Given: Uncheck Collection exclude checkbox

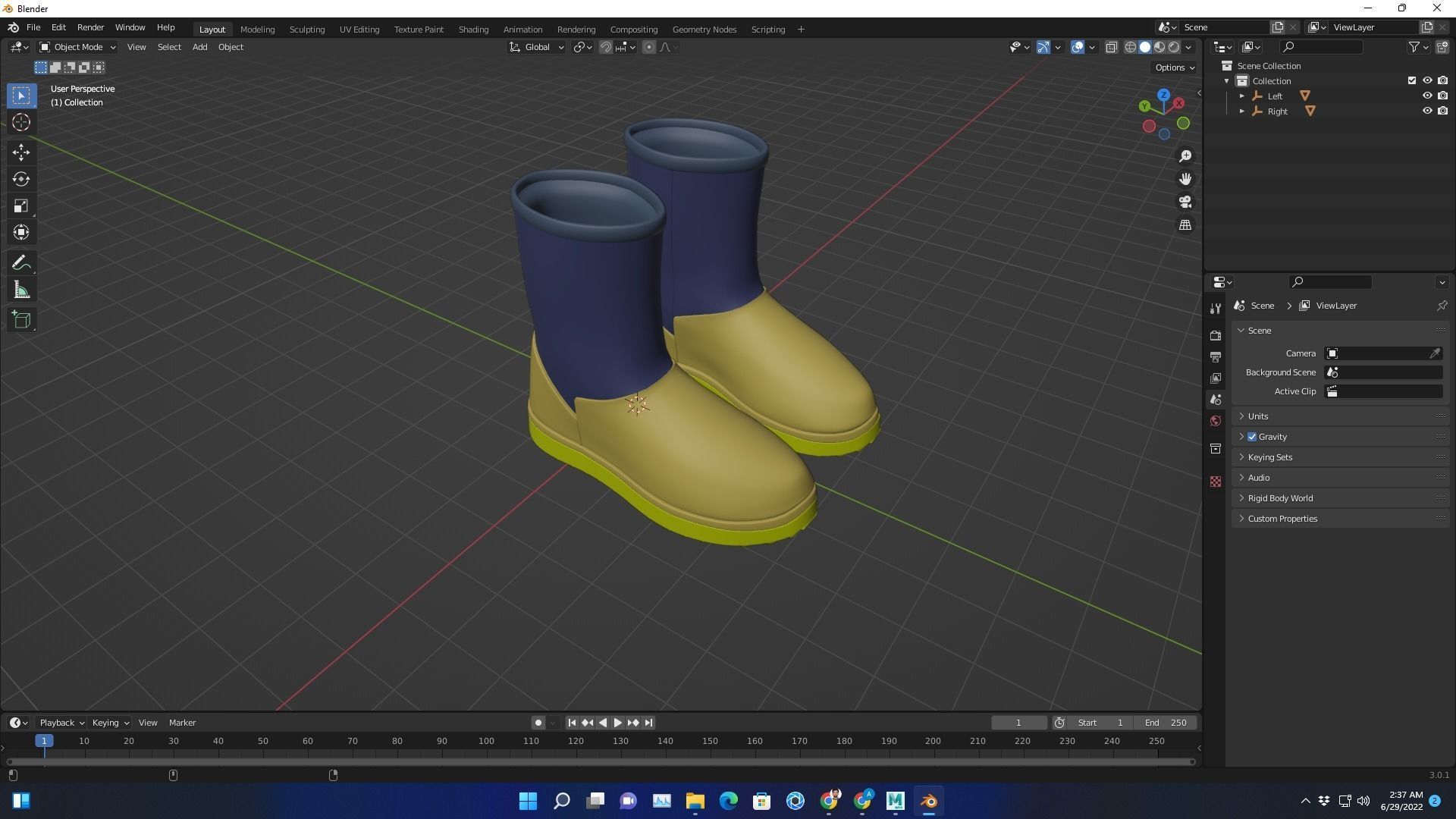Looking at the screenshot, I should pyautogui.click(x=1411, y=81).
